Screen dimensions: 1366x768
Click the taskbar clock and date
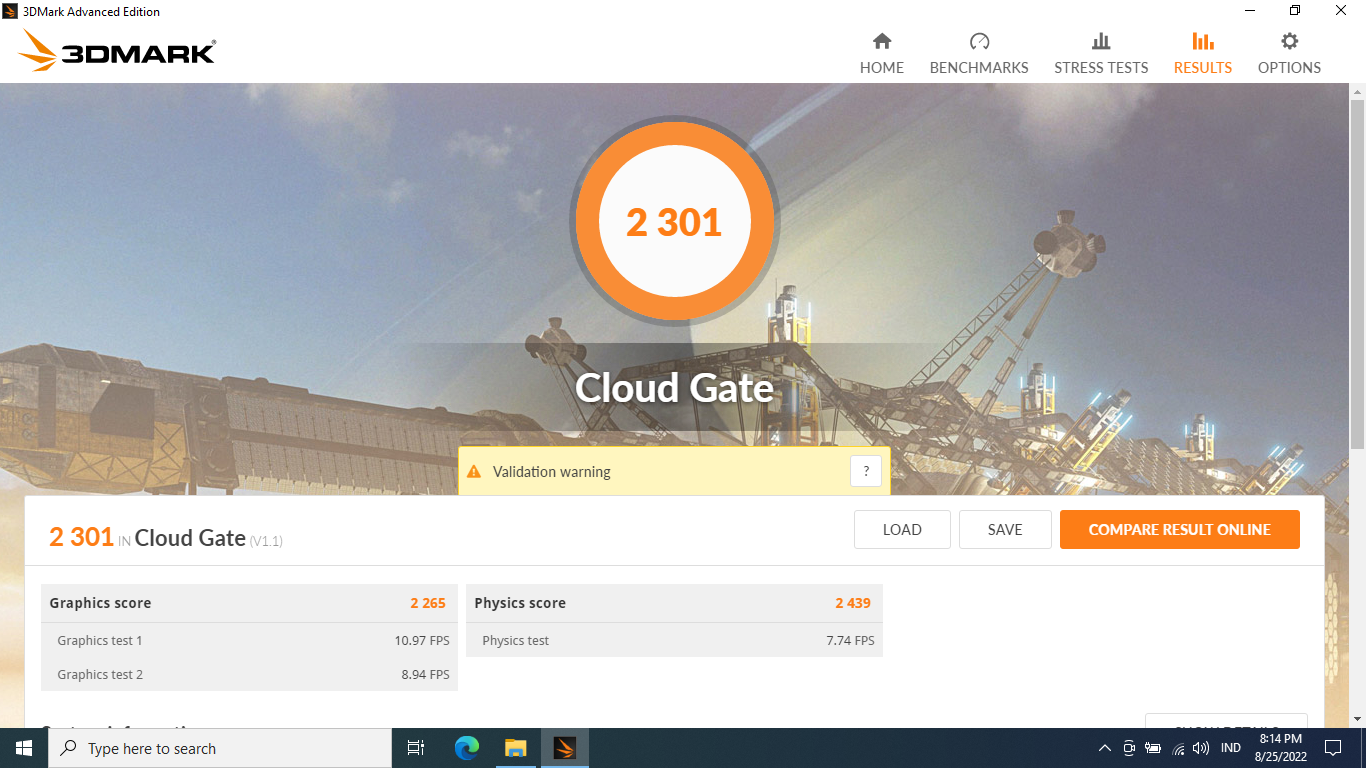pyautogui.click(x=1280, y=748)
